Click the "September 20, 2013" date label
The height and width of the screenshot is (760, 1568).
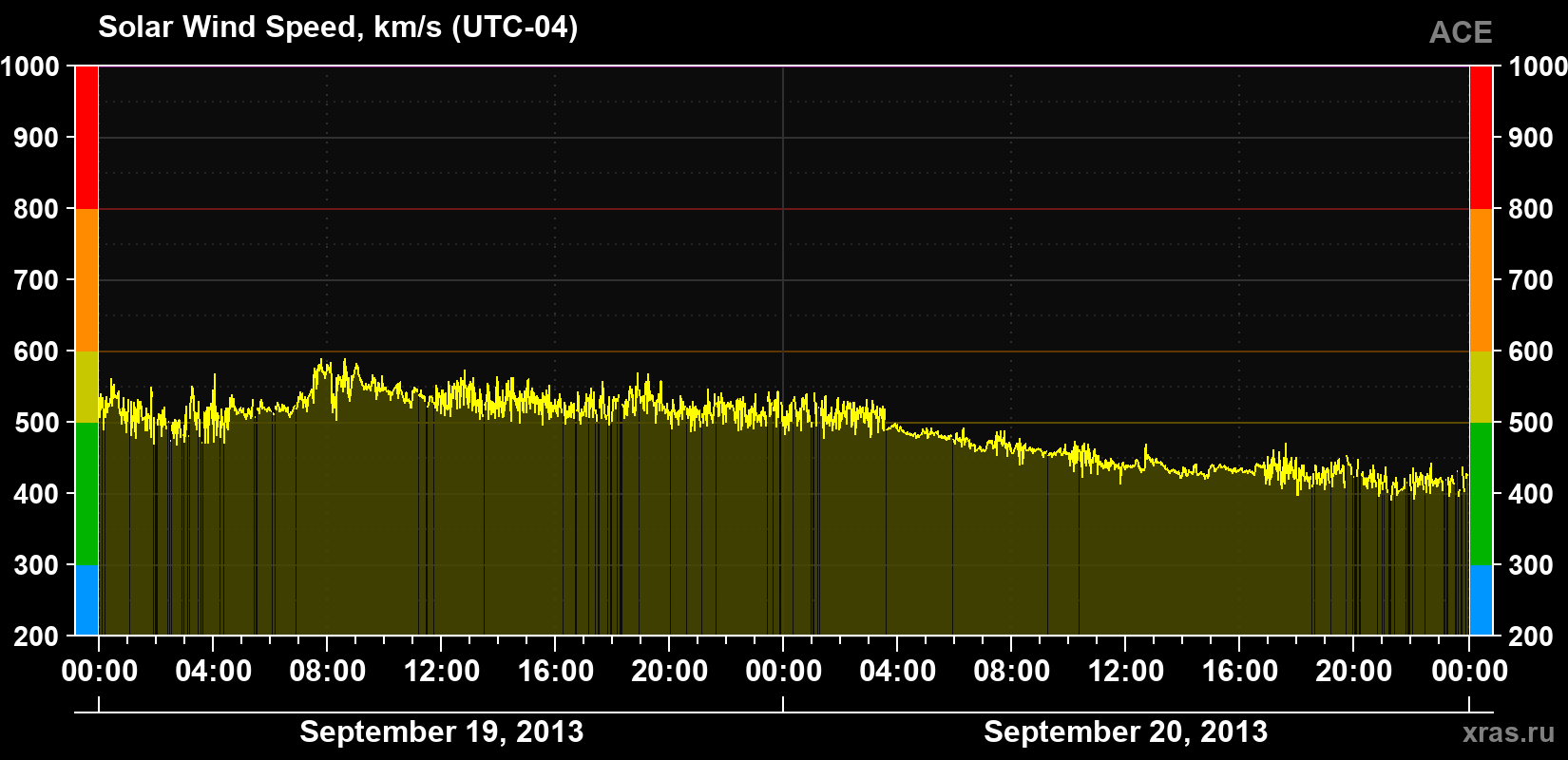coord(1125,731)
